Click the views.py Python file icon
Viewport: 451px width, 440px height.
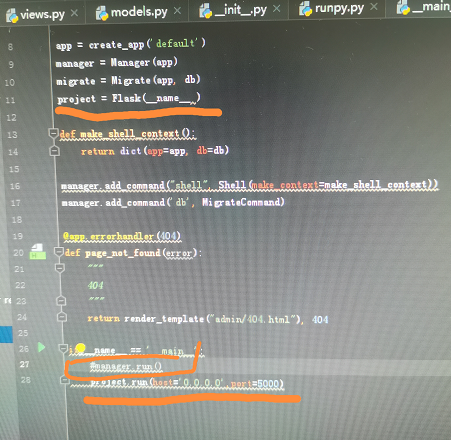click(12, 15)
